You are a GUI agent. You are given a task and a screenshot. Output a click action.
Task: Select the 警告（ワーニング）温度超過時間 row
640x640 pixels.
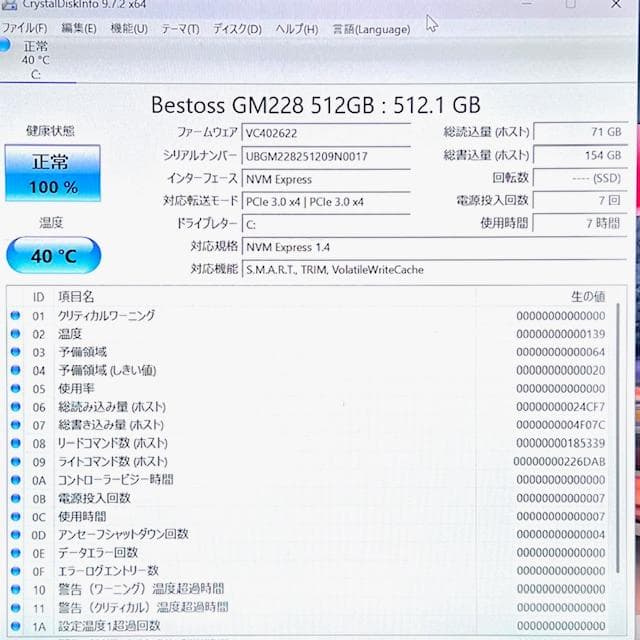[x=309, y=589]
